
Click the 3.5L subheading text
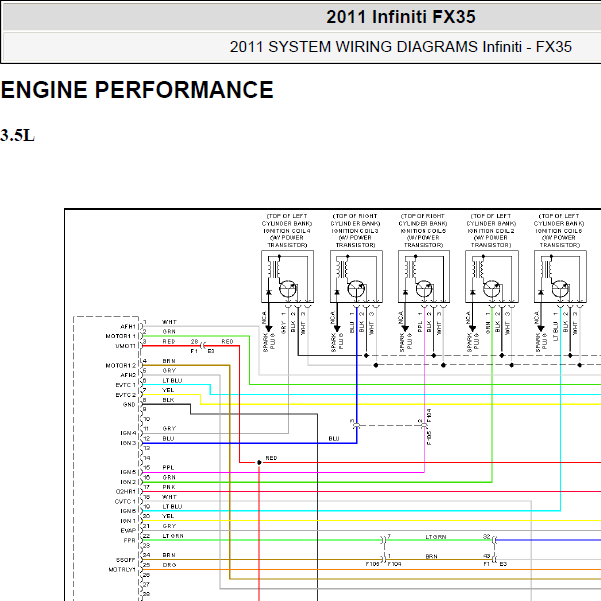click(x=18, y=135)
